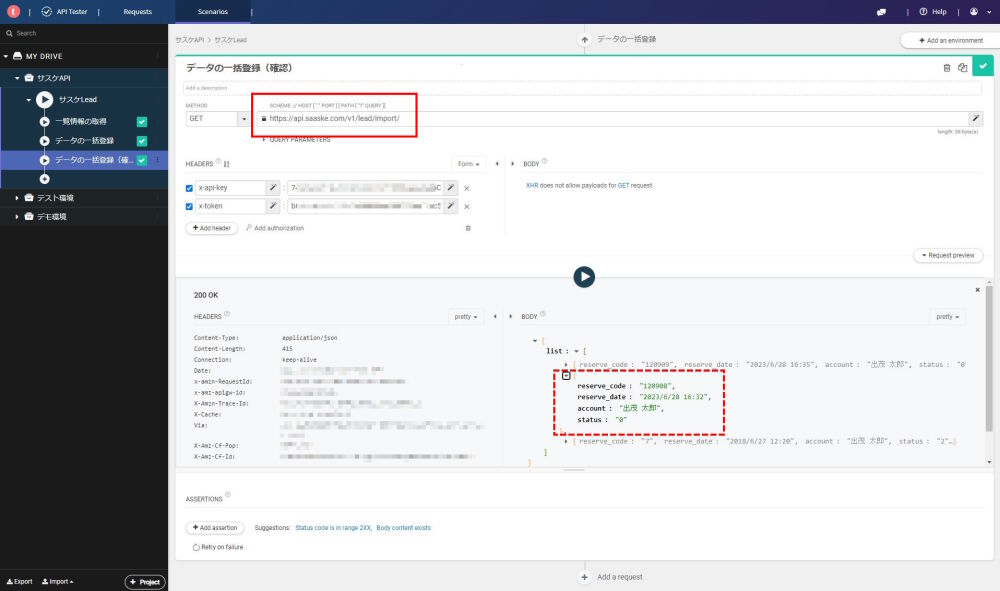Click the Add header button

[212, 228]
